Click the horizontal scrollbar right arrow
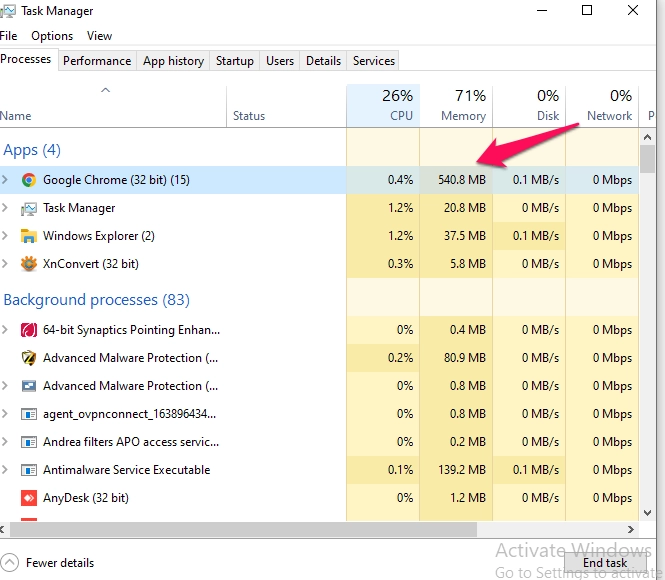This screenshot has width=665, height=580. (631, 529)
